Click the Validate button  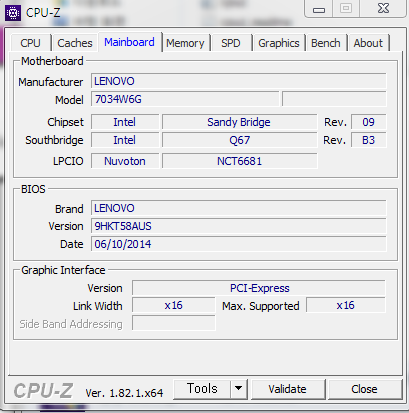pos(288,389)
